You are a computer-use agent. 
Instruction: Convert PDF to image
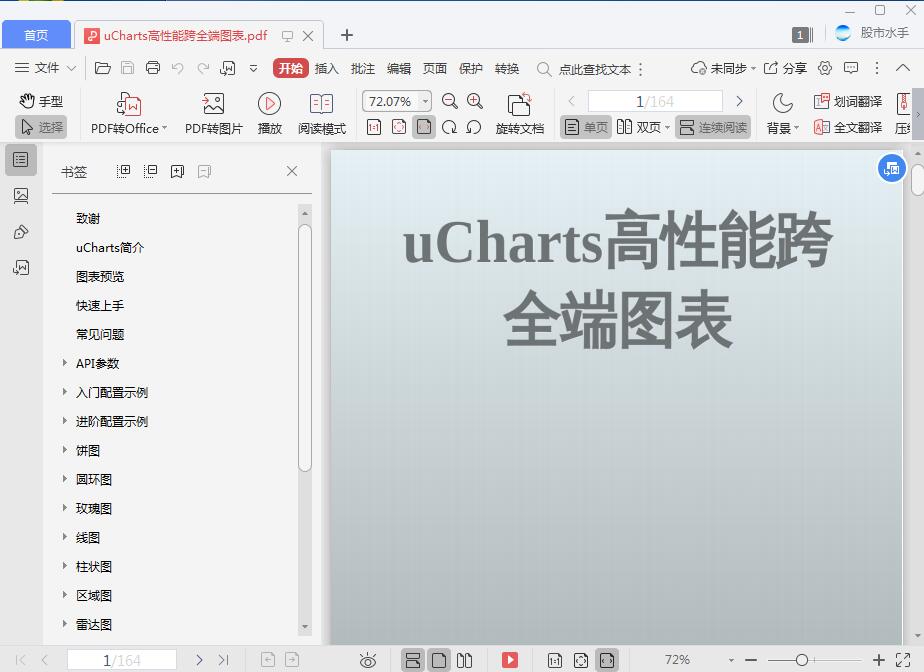tap(213, 114)
